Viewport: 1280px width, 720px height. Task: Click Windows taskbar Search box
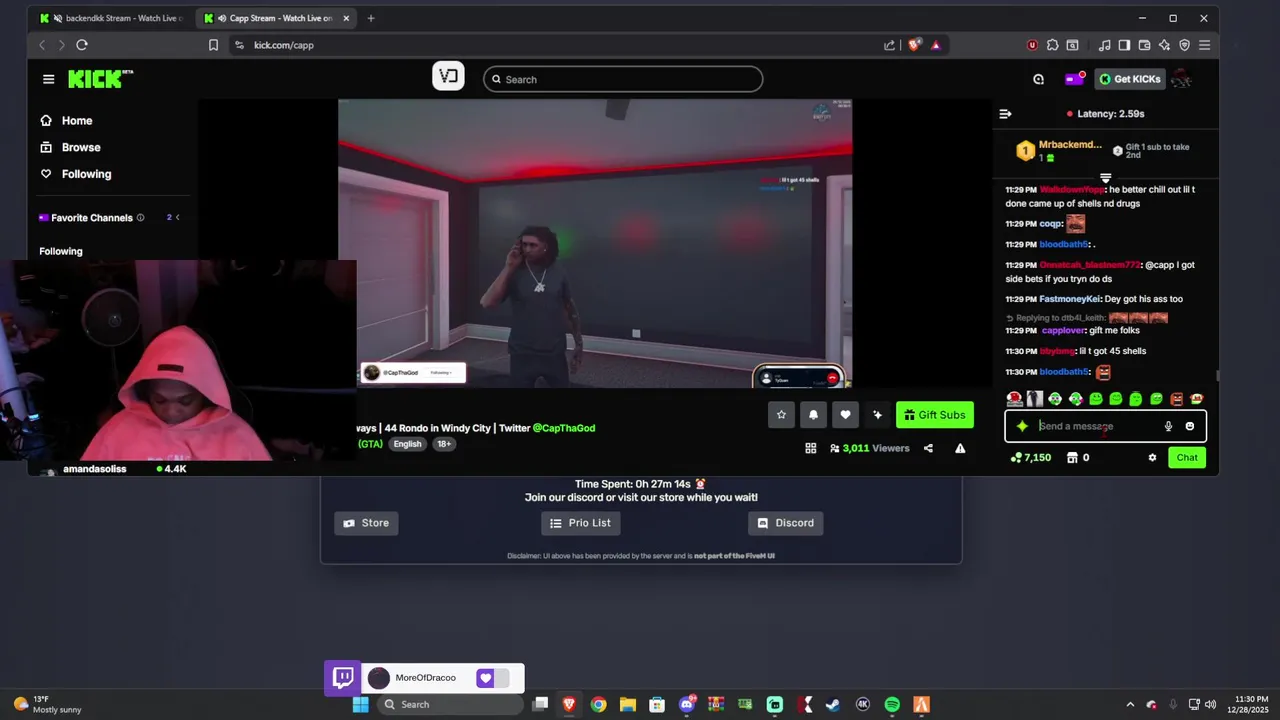point(450,704)
